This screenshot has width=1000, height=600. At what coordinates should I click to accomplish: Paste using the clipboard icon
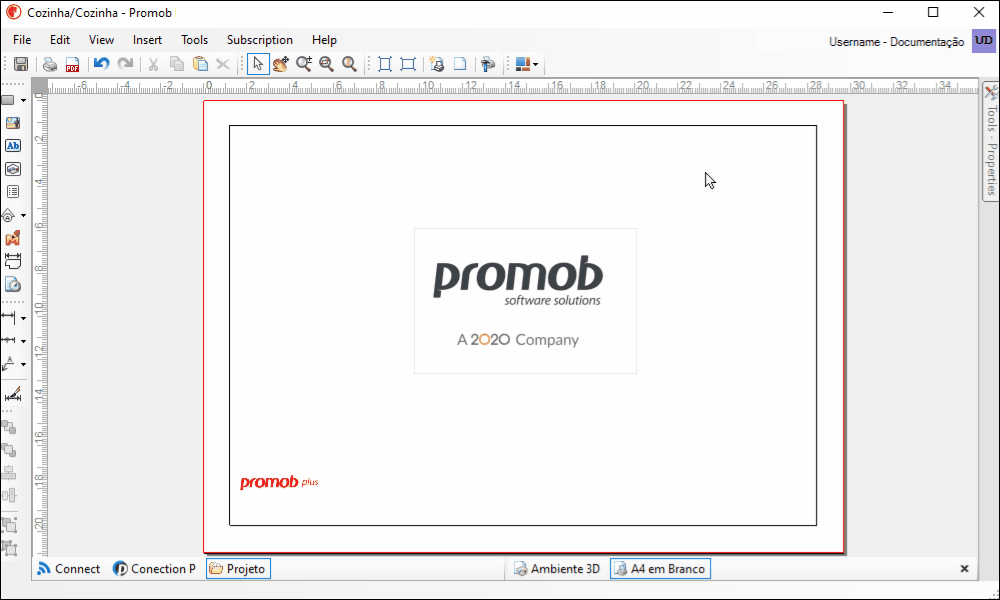pos(200,64)
